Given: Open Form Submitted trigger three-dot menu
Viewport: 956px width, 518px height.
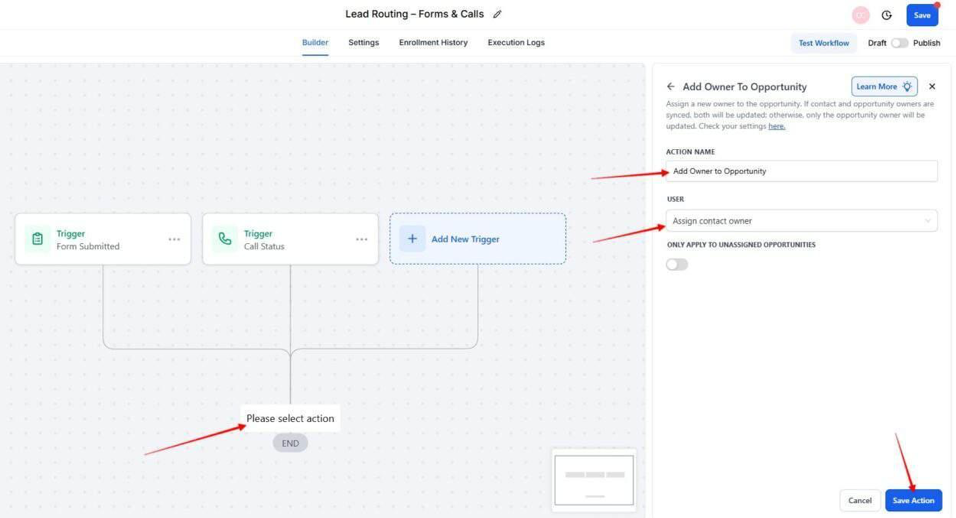Looking at the screenshot, I should pos(175,239).
